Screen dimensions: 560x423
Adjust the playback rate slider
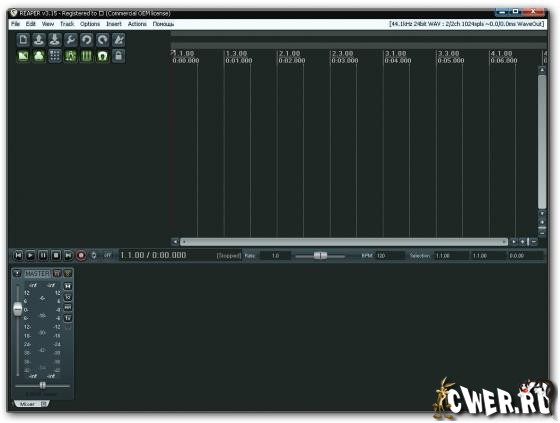pyautogui.click(x=320, y=255)
